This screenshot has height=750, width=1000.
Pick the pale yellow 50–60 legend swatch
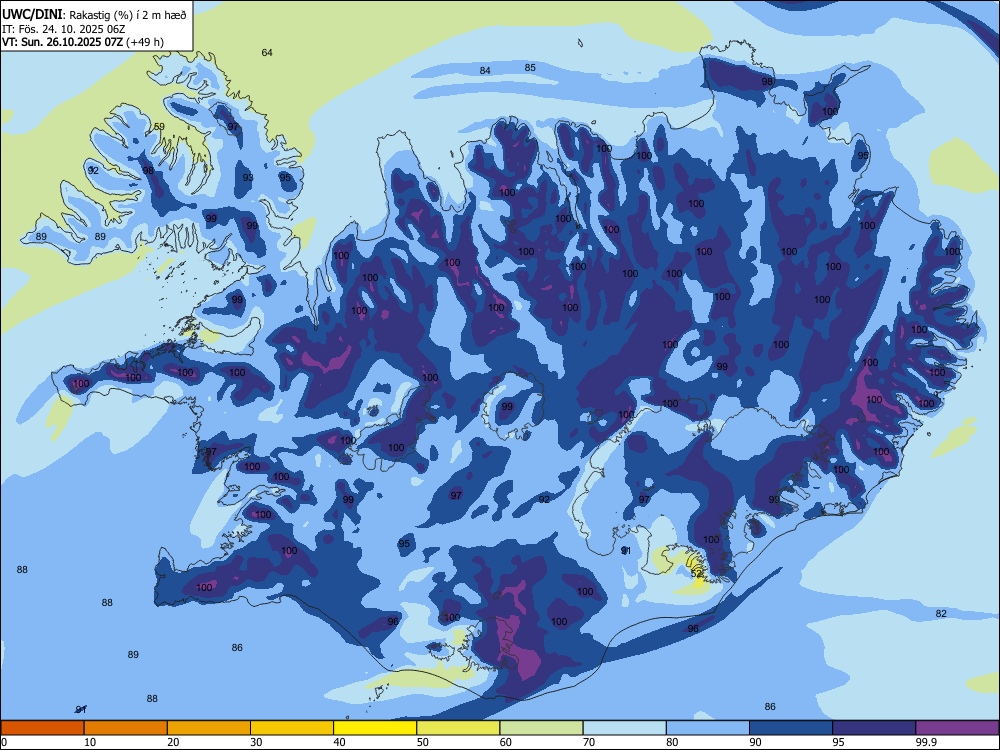pos(458,728)
